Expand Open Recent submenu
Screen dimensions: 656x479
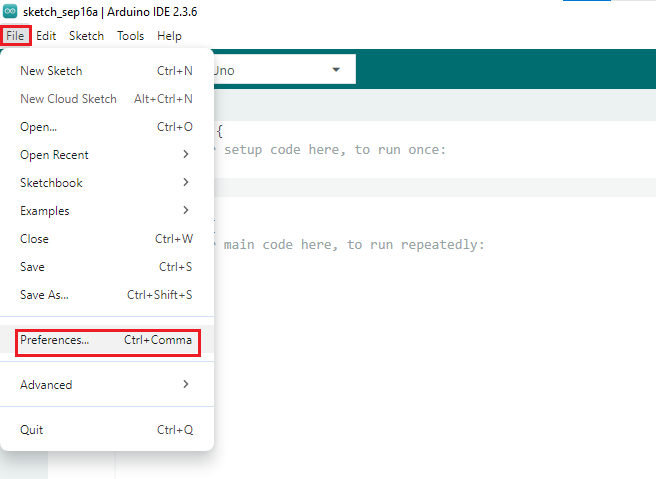pyautogui.click(x=107, y=155)
